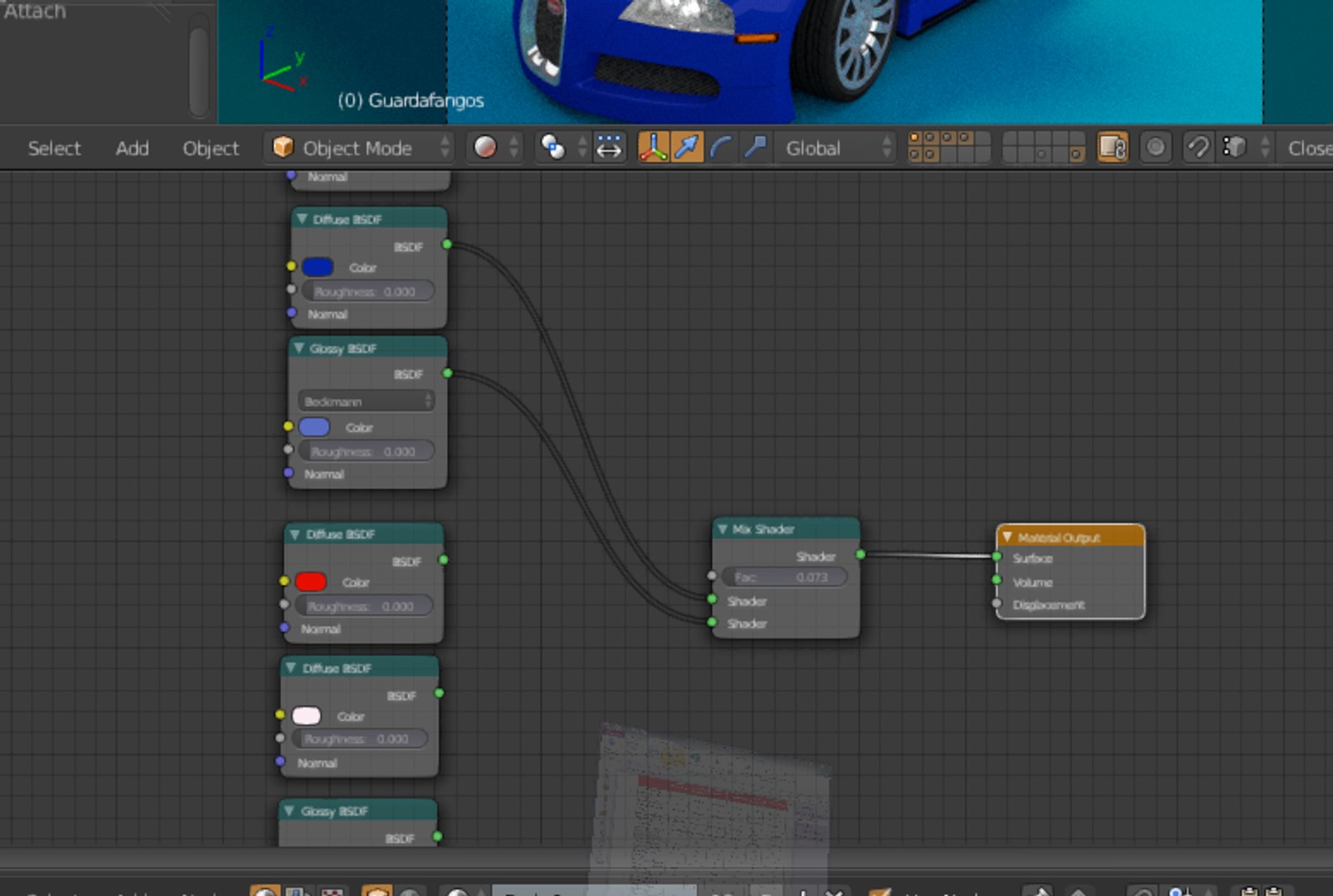The height and width of the screenshot is (896, 1333).
Task: Click Roughness field of red Diffuse BSDF
Action: pyautogui.click(x=363, y=606)
